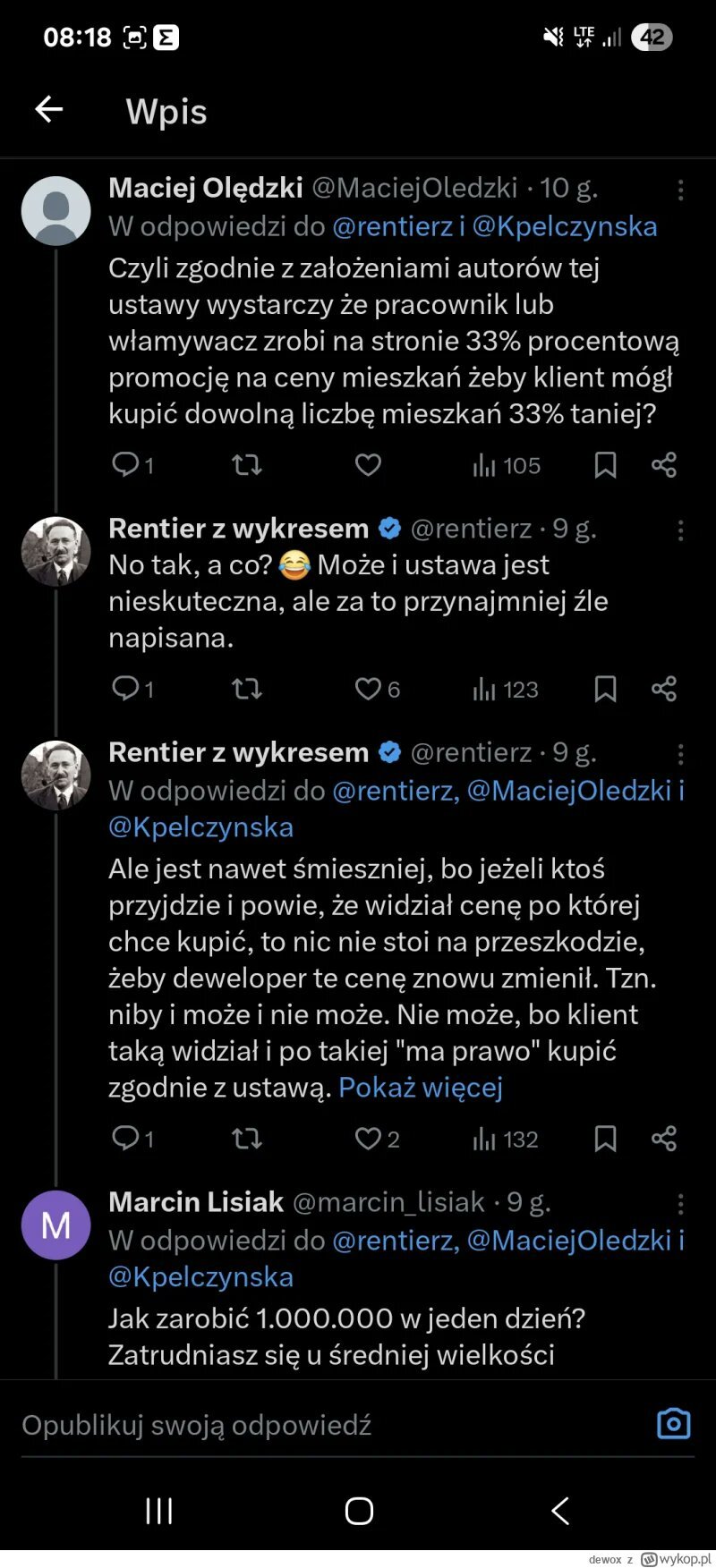
Task: Open more options for Marcin Lisiak's post
Action: pos(680,1204)
